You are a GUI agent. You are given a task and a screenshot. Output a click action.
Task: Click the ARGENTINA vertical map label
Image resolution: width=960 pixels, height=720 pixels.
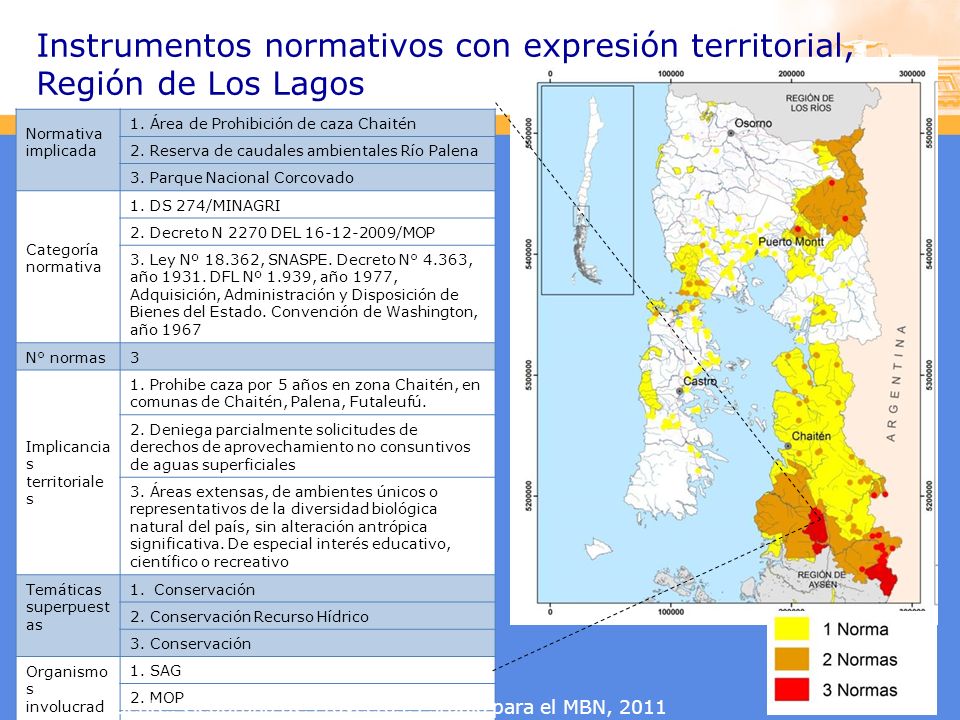[896, 383]
